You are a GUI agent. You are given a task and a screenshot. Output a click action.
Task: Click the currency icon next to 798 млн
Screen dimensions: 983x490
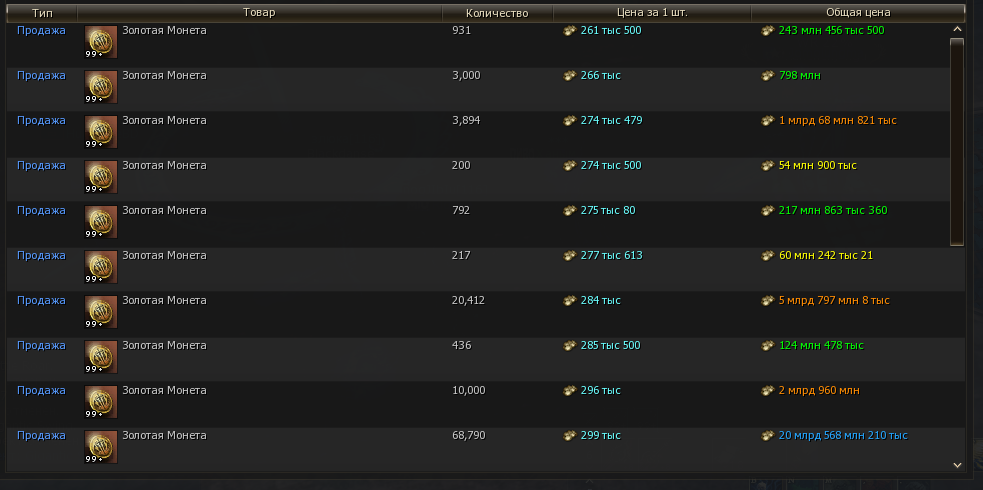click(769, 76)
